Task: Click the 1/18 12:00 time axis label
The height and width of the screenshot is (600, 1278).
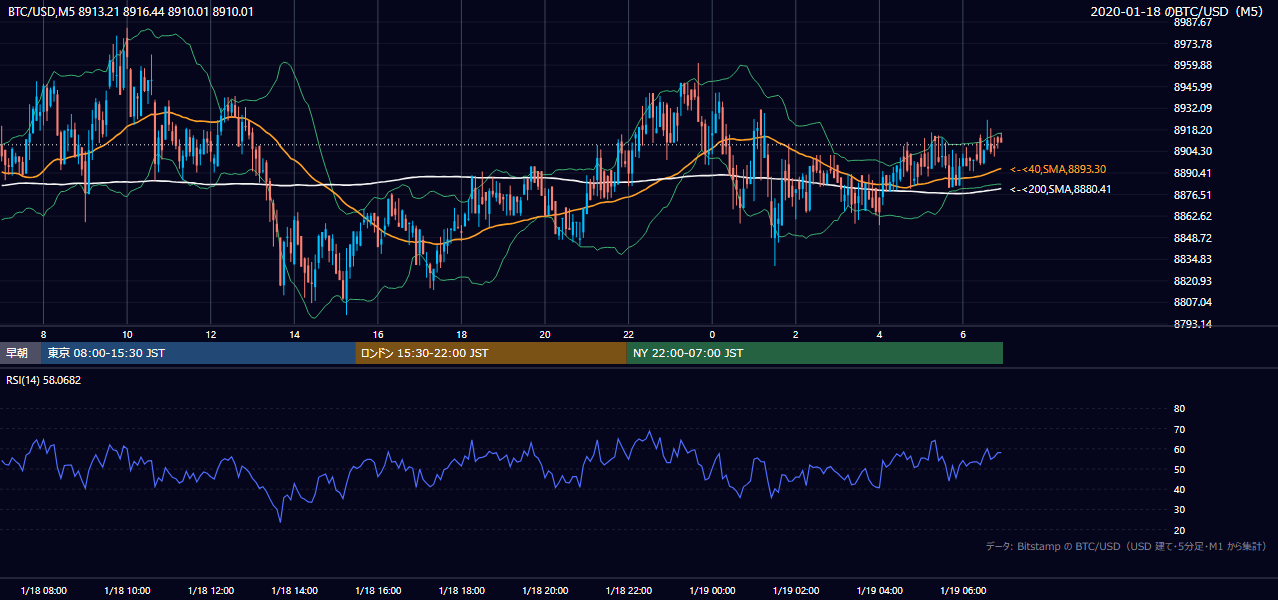Action: point(211,591)
